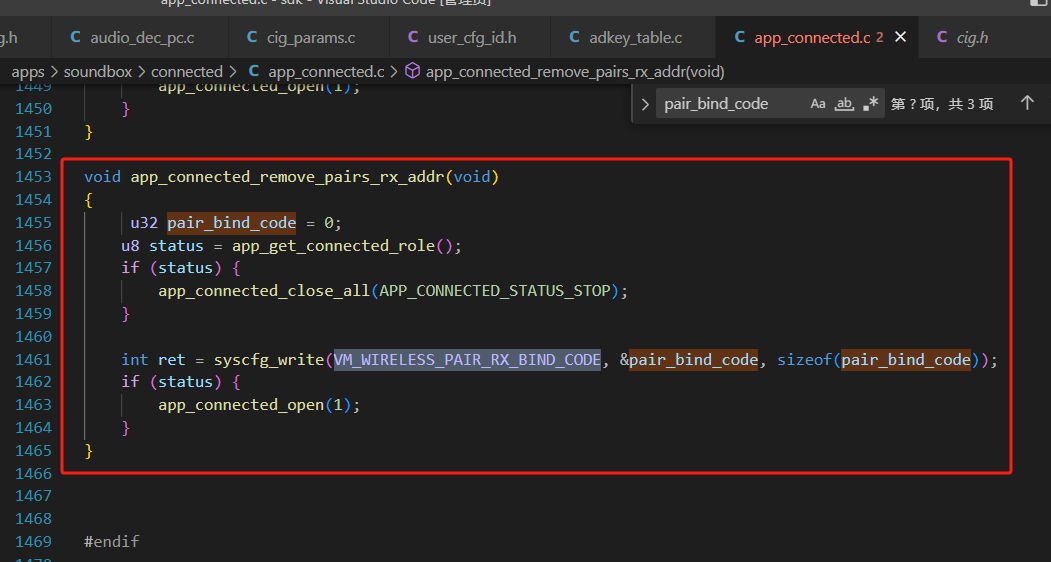Click pair_bind_code on line 1455

click(x=231, y=223)
